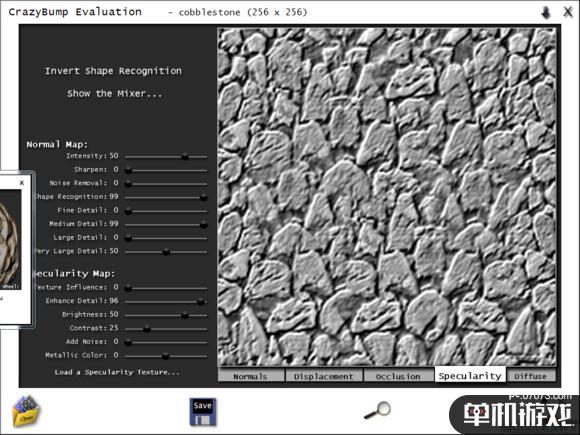The height and width of the screenshot is (435, 580).
Task: Click the cobblestone specularity preview image
Action: [387, 197]
